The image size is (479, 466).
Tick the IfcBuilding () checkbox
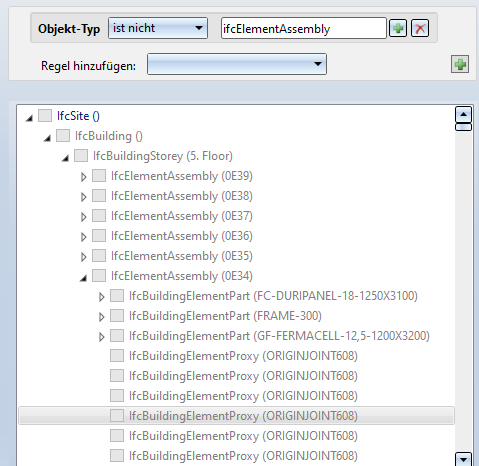[63, 136]
